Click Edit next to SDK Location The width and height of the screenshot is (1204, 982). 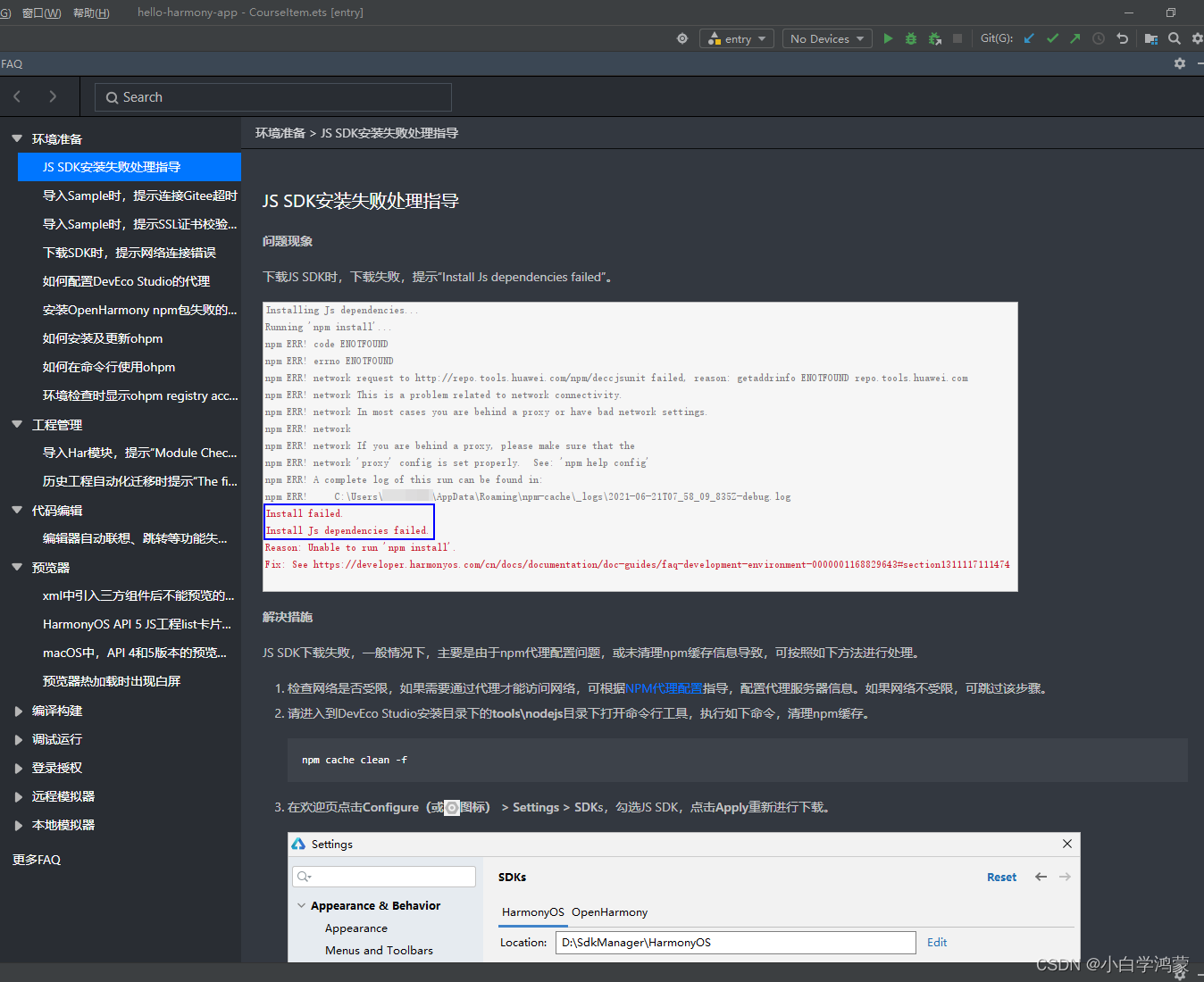(x=937, y=942)
